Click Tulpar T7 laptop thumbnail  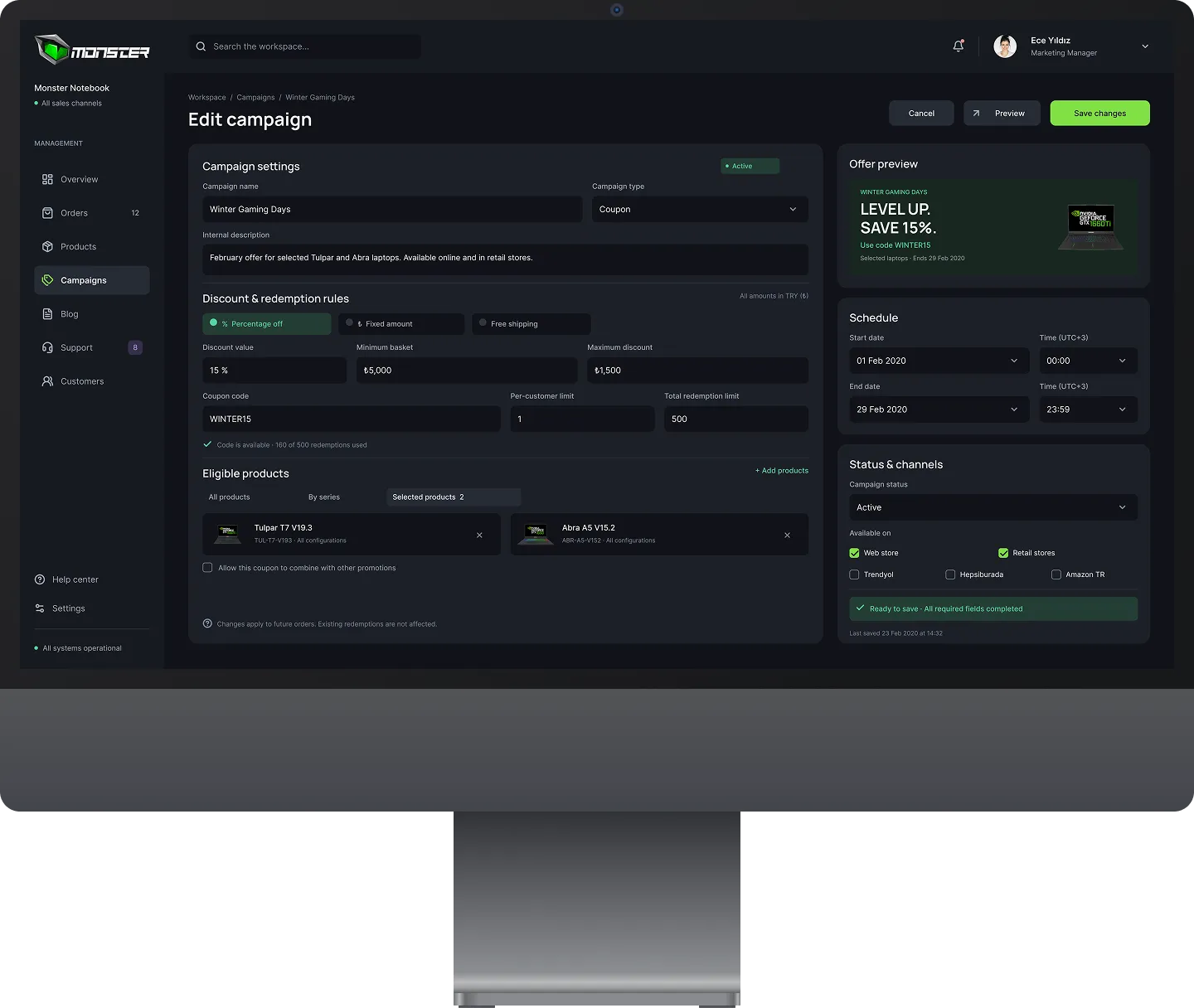coord(227,534)
